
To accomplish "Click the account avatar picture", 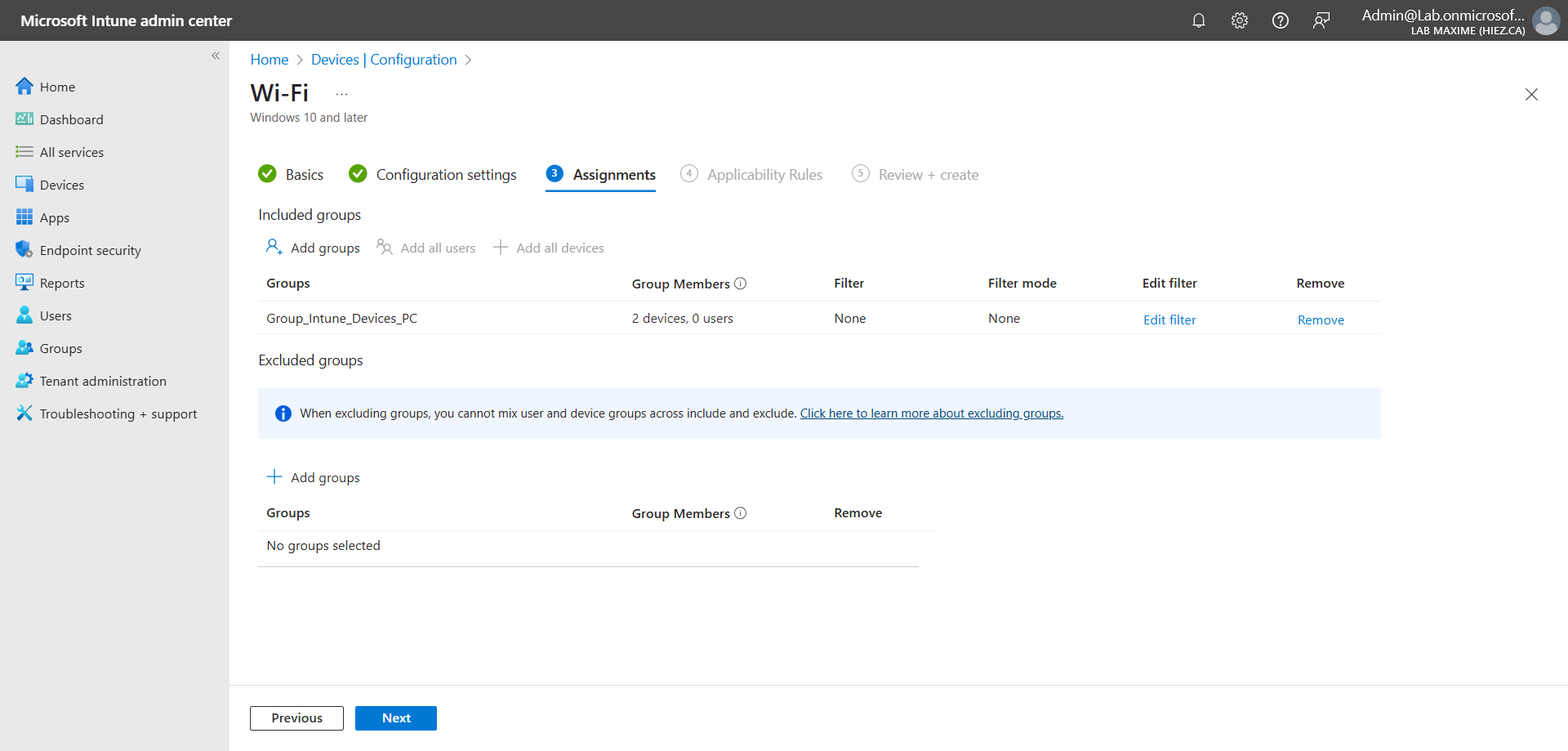I will (x=1545, y=20).
